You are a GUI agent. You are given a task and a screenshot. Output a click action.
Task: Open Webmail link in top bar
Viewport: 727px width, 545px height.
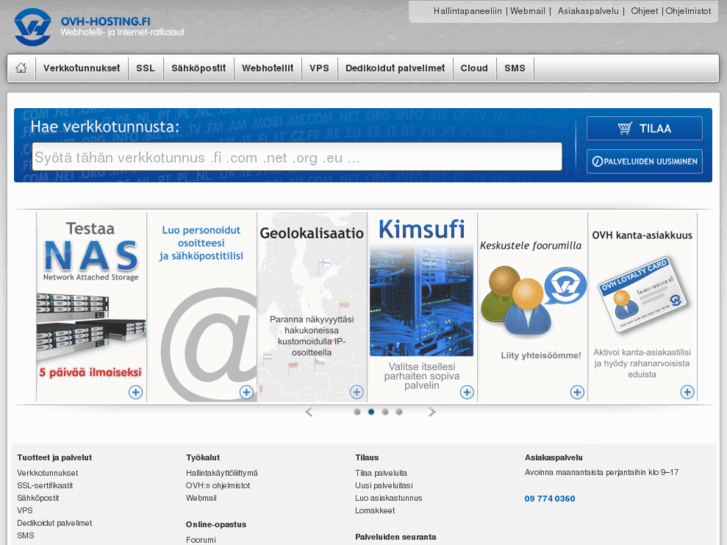coord(528,11)
